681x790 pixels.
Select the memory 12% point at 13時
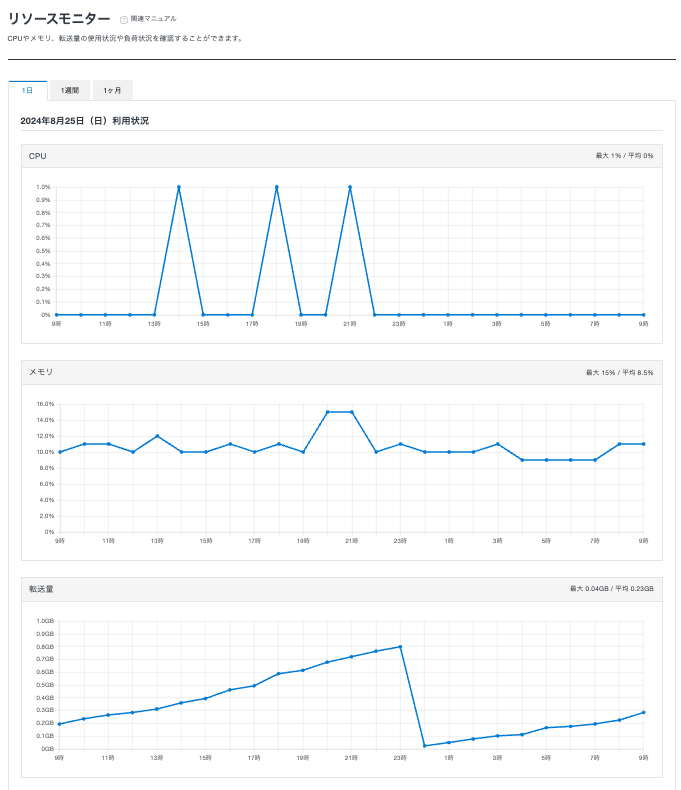(x=157, y=436)
